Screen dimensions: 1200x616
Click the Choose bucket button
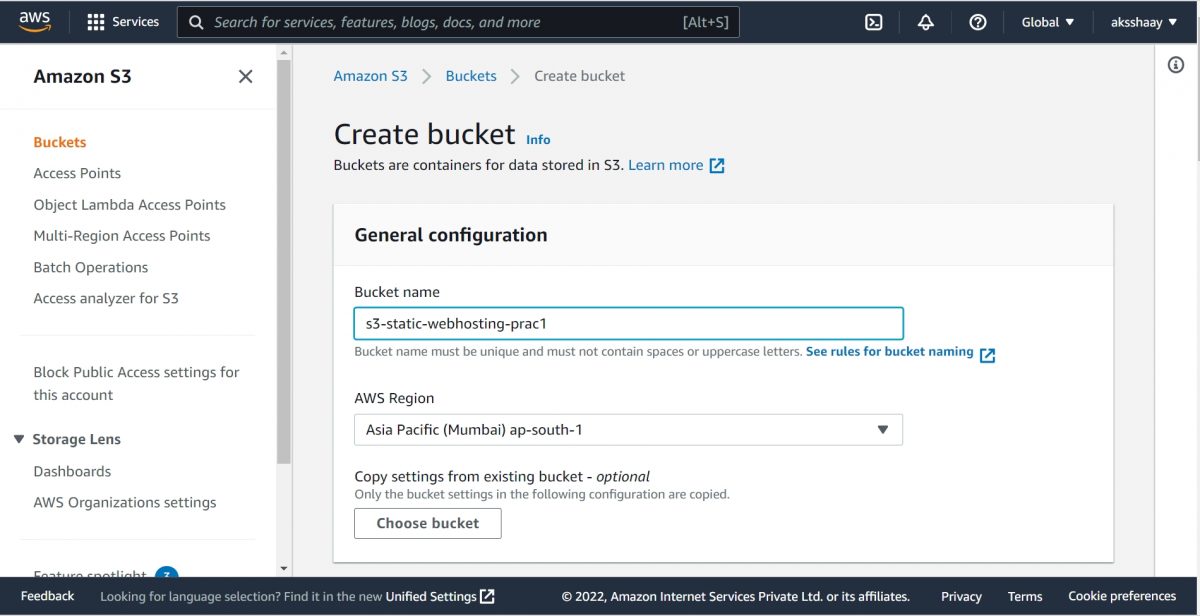point(427,522)
